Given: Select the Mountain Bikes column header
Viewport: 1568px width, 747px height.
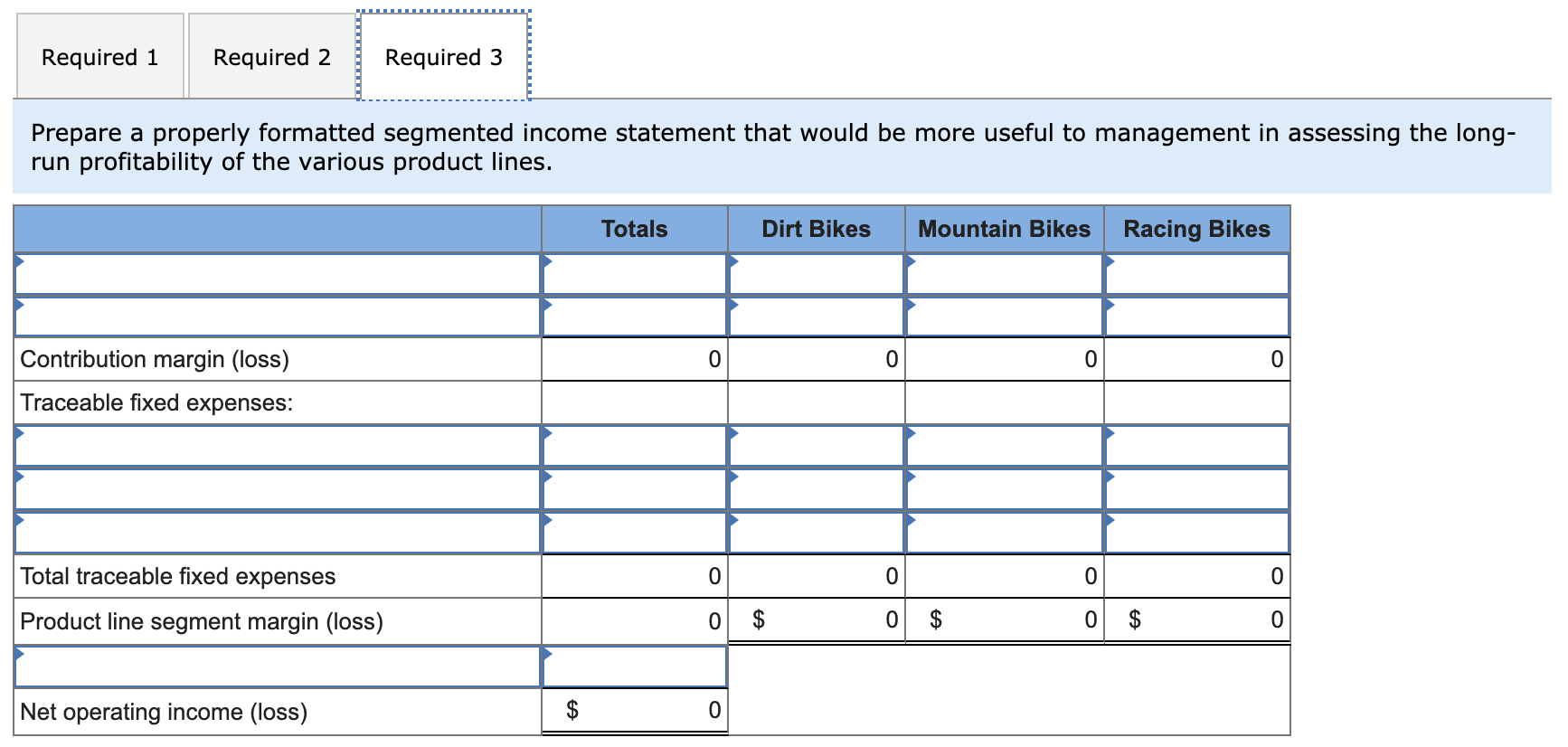Looking at the screenshot, I should [1005, 229].
